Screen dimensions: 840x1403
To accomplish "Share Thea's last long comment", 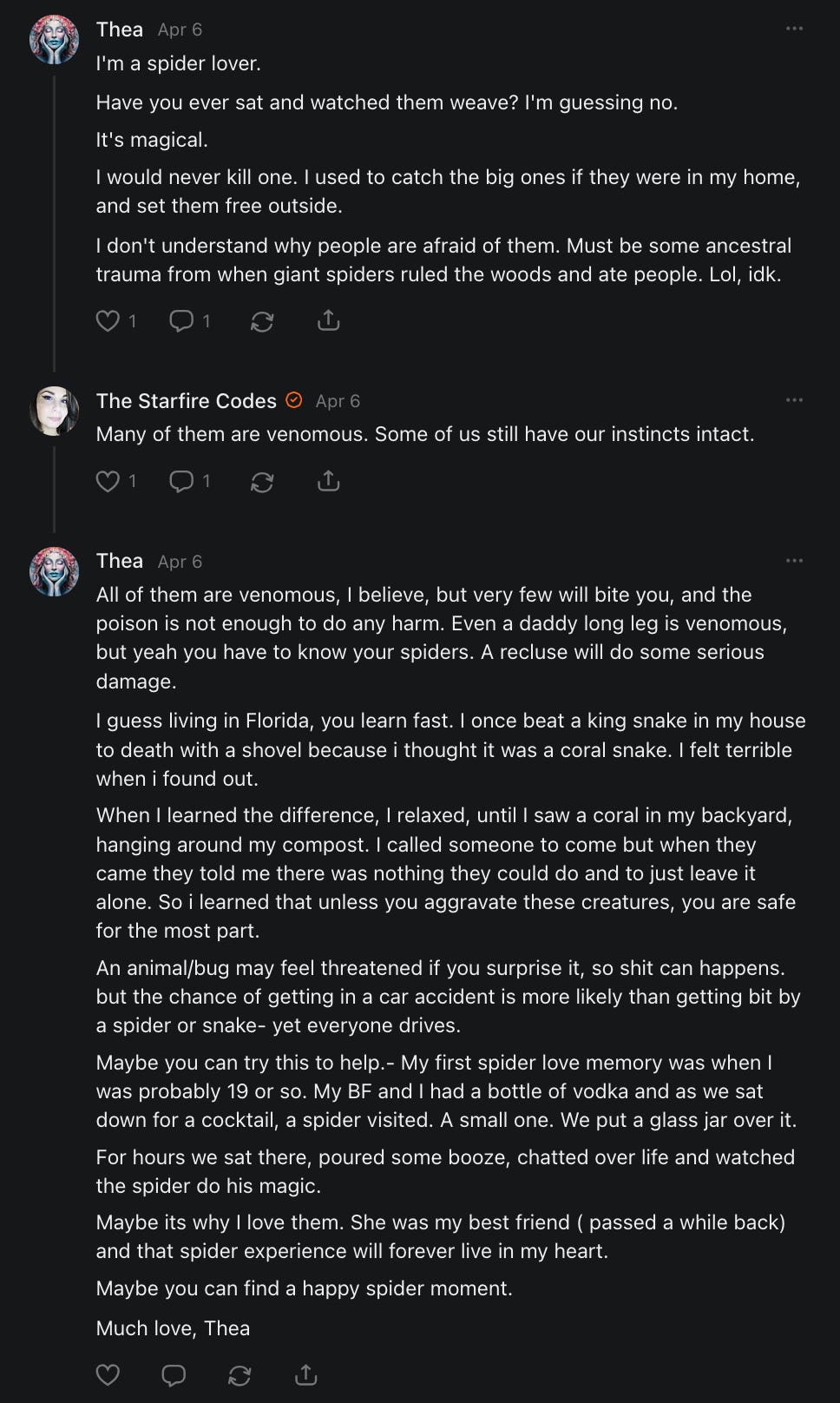I will tap(305, 1375).
